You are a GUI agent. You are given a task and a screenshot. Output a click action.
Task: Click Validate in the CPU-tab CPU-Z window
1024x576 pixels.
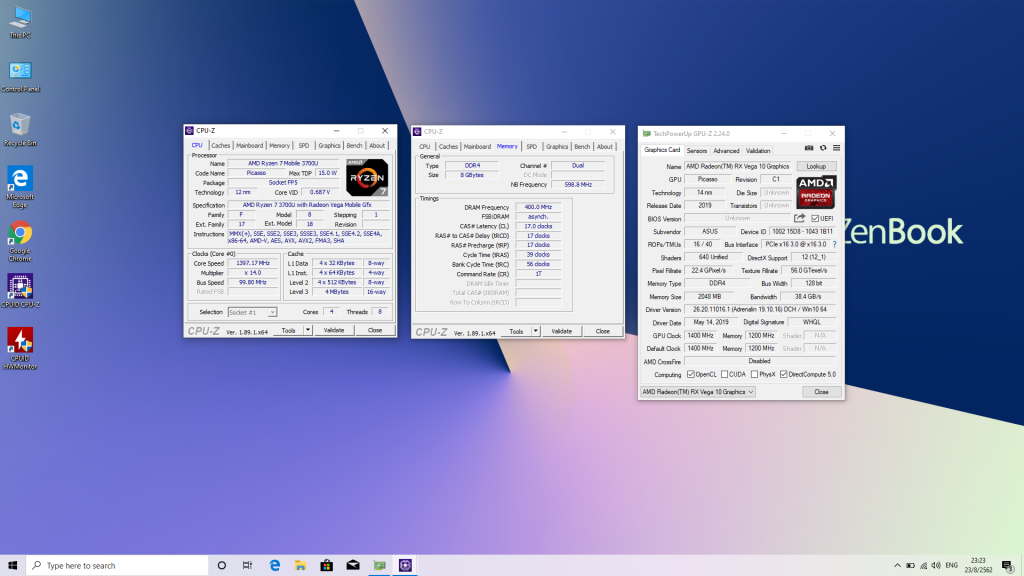[x=334, y=330]
